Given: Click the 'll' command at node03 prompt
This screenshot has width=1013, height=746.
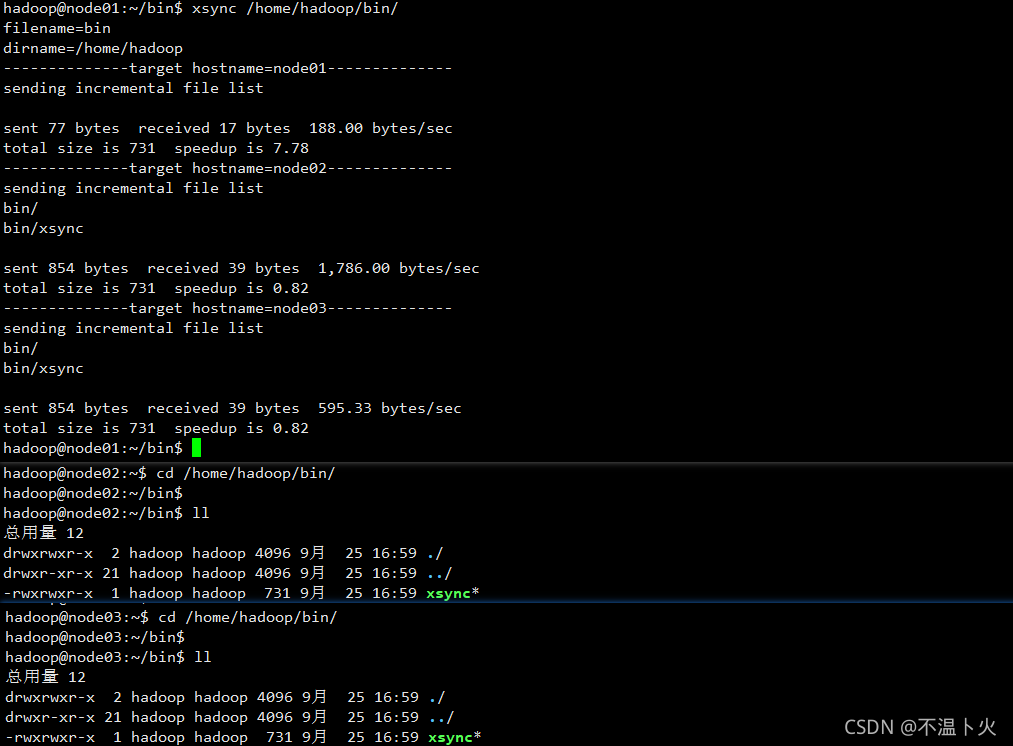Looking at the screenshot, I should tap(203, 658).
